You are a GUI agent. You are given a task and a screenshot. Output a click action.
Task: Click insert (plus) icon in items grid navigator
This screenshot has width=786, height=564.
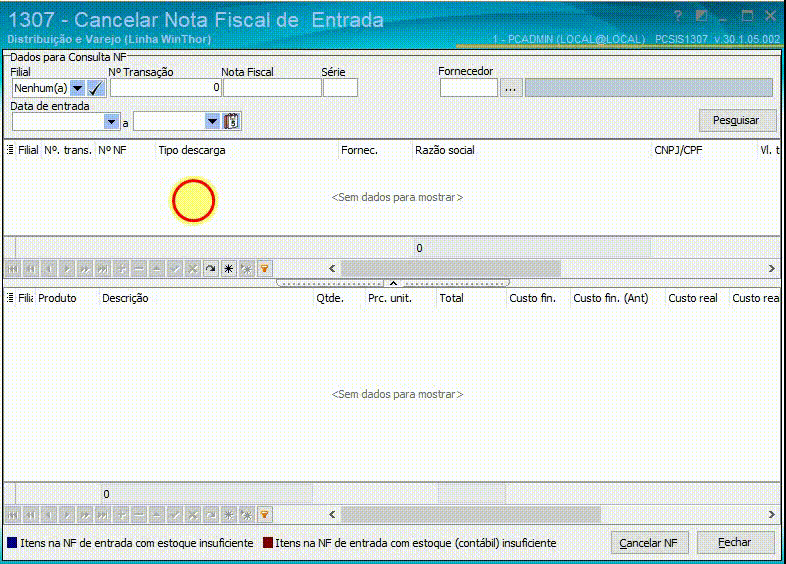point(121,515)
